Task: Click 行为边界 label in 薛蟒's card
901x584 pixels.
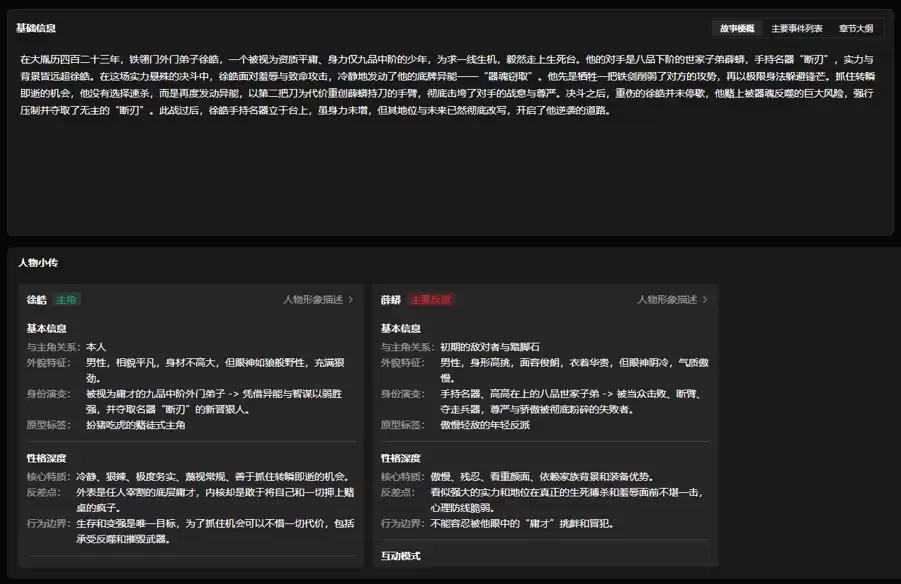Action: tap(402, 523)
